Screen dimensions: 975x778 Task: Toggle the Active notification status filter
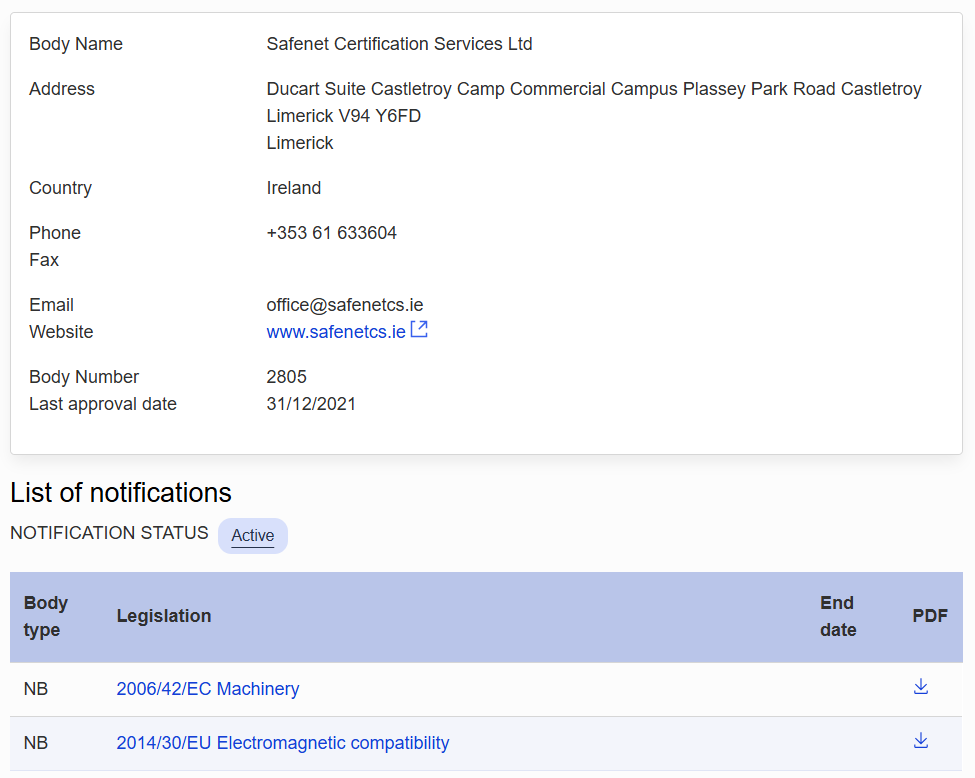(252, 535)
